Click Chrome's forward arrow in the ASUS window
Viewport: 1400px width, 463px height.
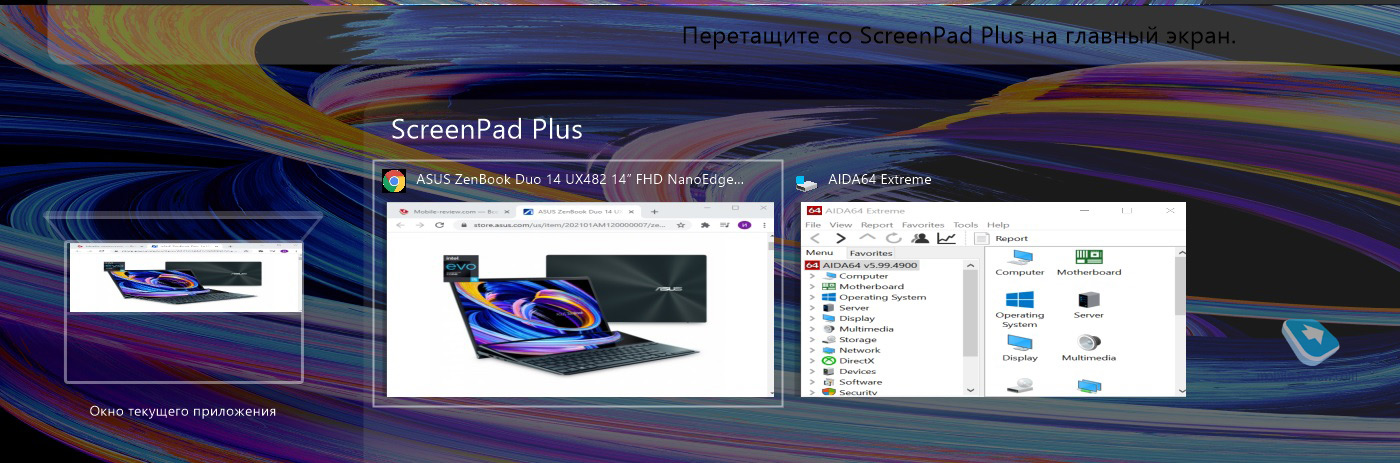[x=418, y=226]
